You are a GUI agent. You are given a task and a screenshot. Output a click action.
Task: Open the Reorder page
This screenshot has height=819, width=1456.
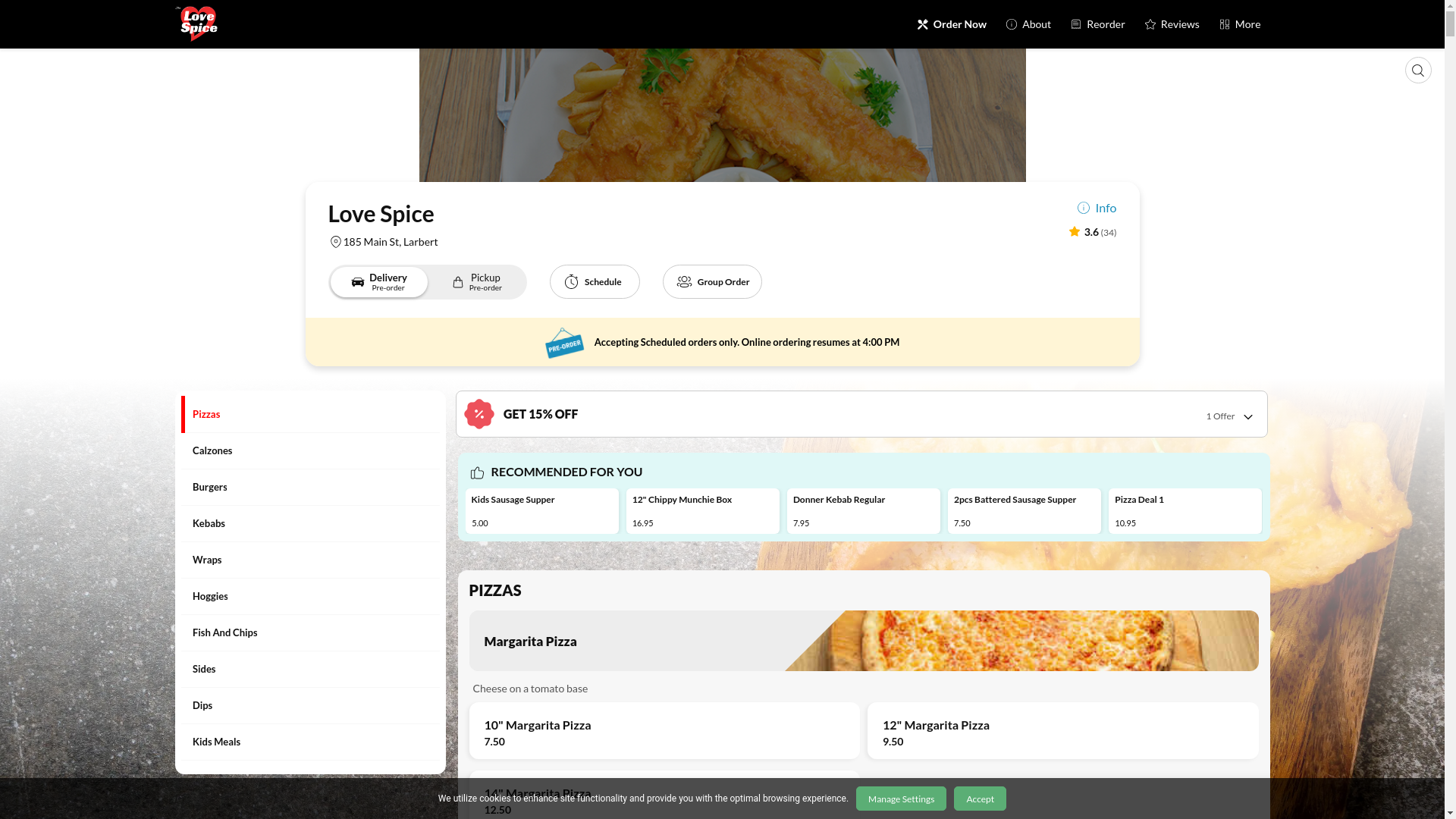1097,24
